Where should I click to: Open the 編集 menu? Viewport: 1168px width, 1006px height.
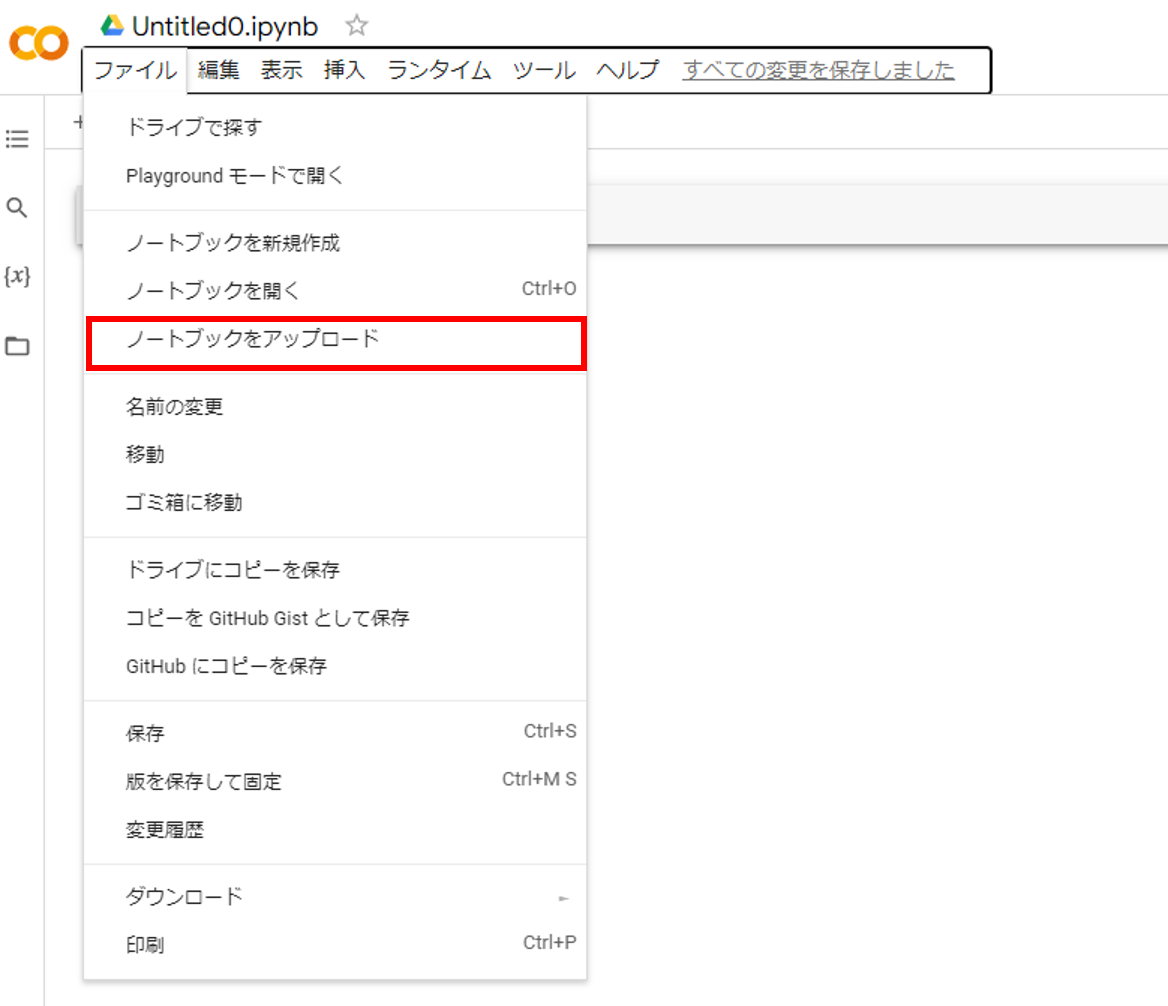pyautogui.click(x=218, y=70)
